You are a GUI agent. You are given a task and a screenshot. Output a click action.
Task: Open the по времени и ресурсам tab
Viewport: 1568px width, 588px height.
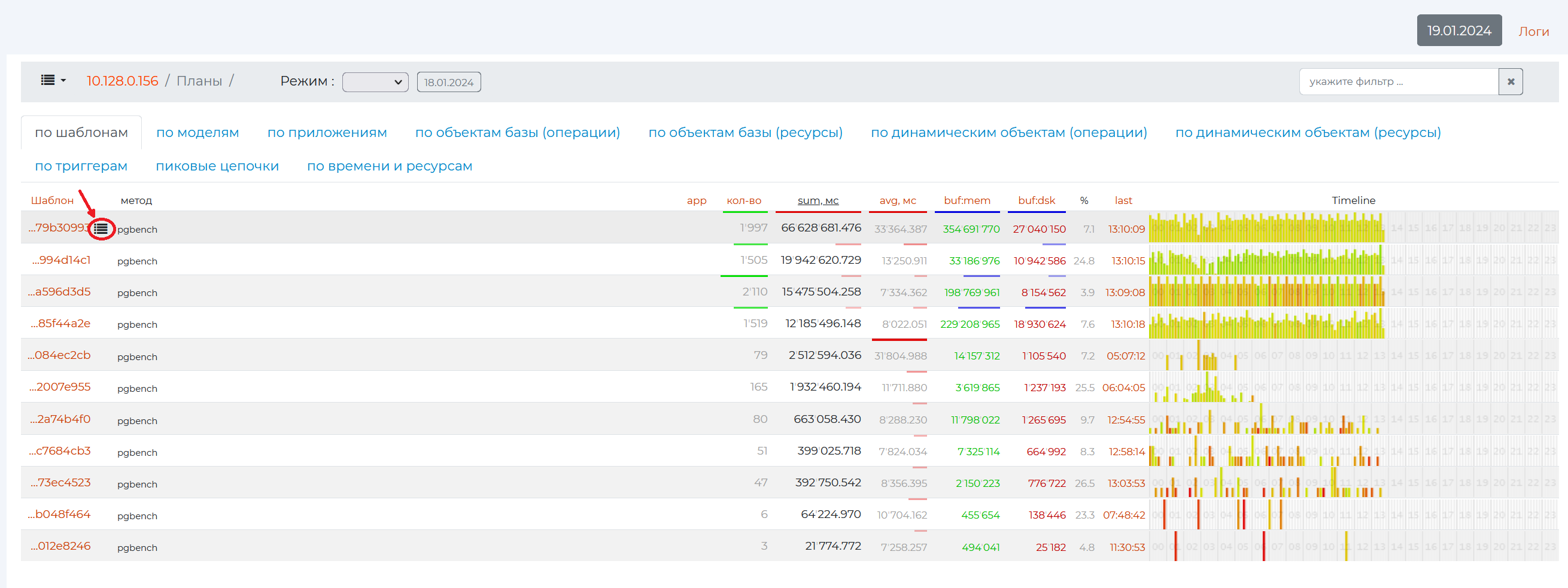[x=389, y=166]
